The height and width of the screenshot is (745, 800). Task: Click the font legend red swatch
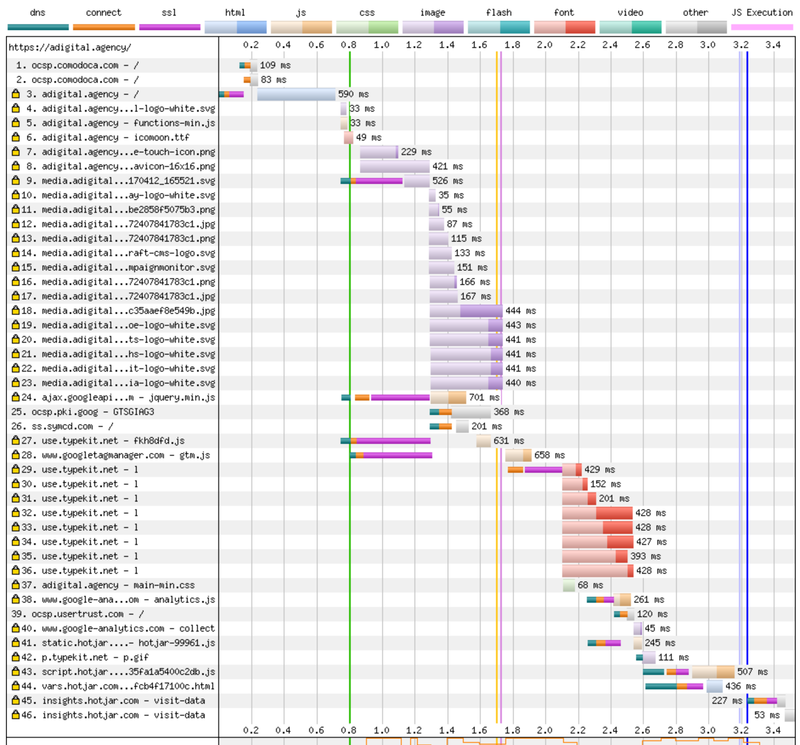564,27
